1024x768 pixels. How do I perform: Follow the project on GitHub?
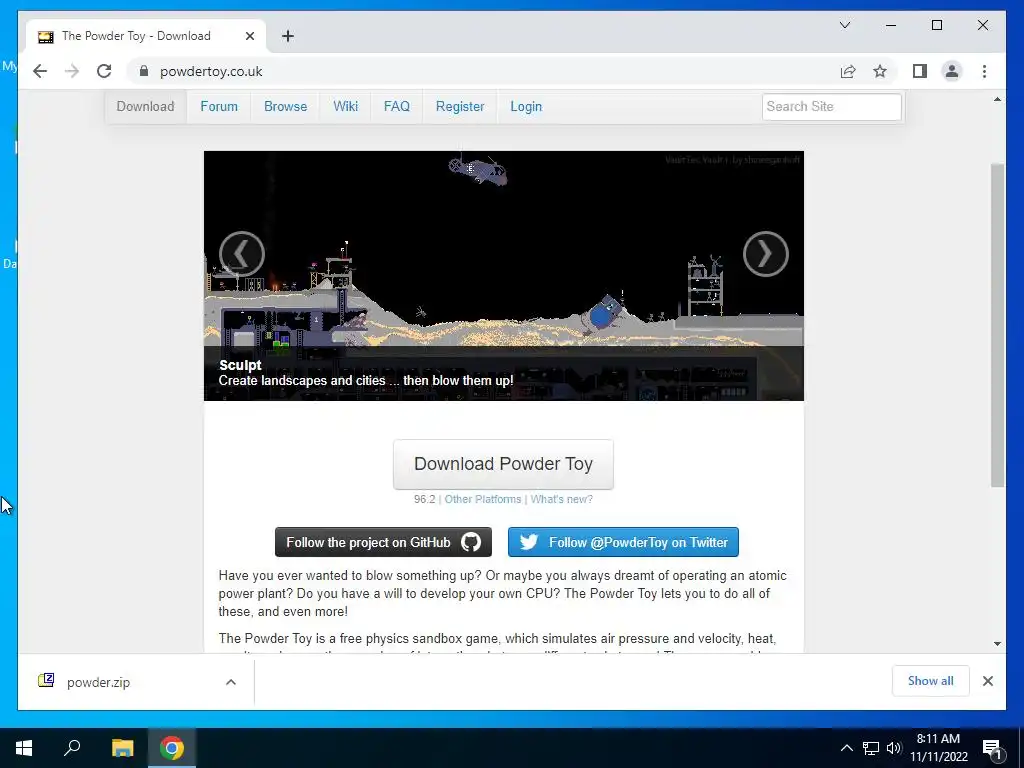[x=383, y=542]
